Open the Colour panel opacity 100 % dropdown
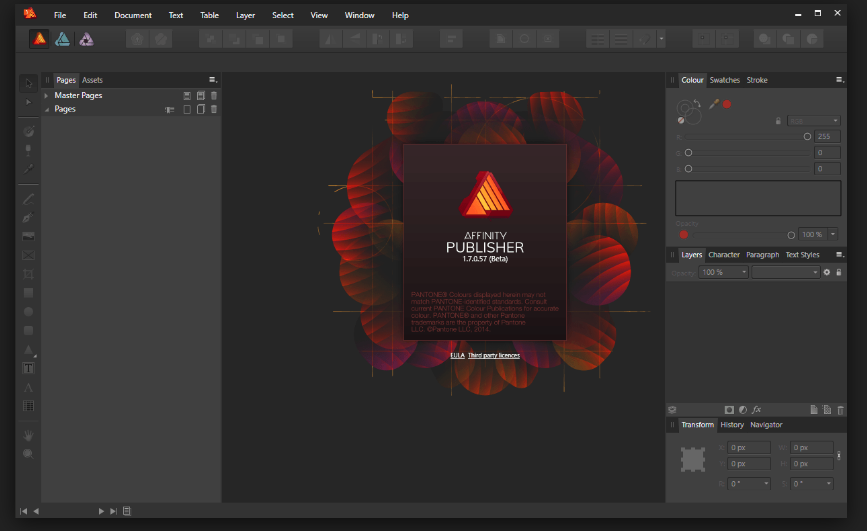This screenshot has height=531, width=867. pyautogui.click(x=833, y=235)
